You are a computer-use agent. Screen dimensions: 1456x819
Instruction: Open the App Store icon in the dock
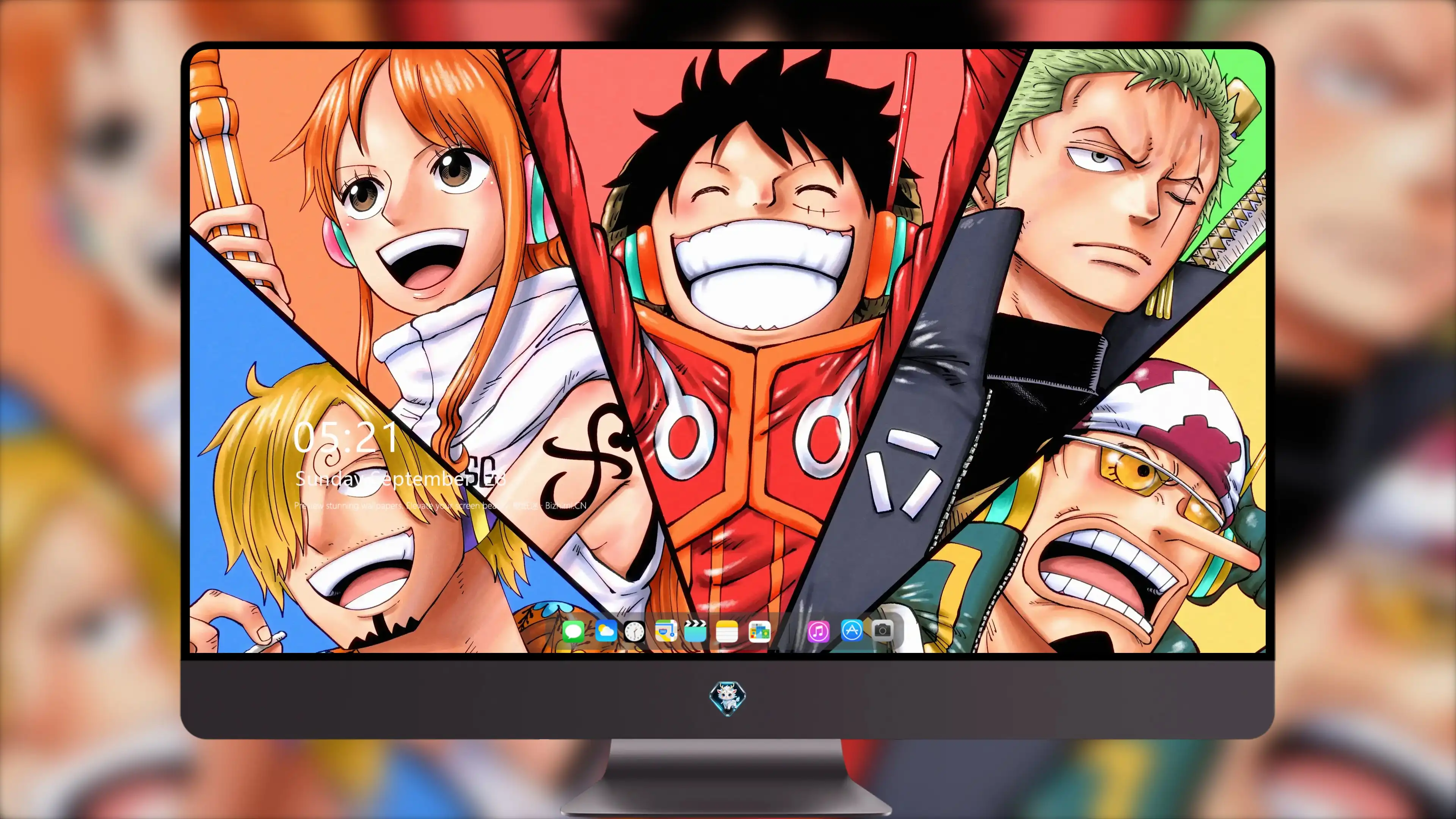(852, 630)
